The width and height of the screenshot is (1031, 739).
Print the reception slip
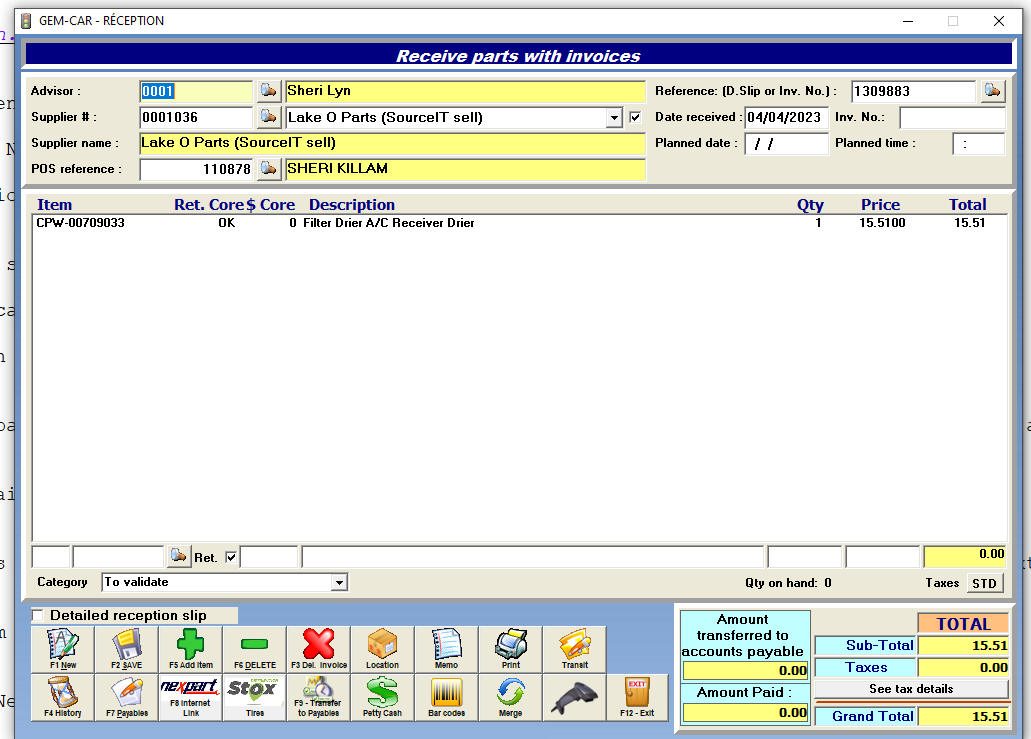510,649
